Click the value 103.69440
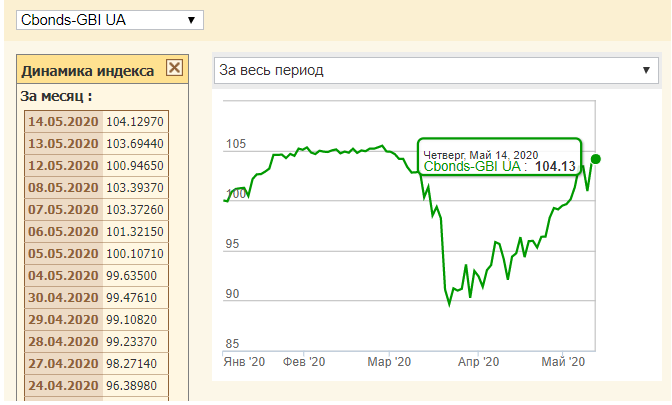The height and width of the screenshot is (405, 672). (135, 144)
